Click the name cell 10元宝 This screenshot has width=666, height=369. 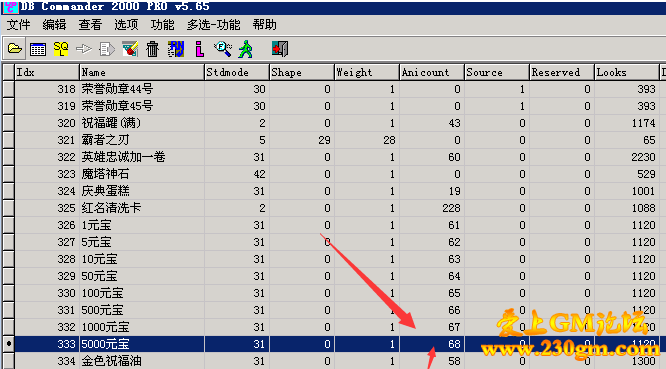[142, 259]
